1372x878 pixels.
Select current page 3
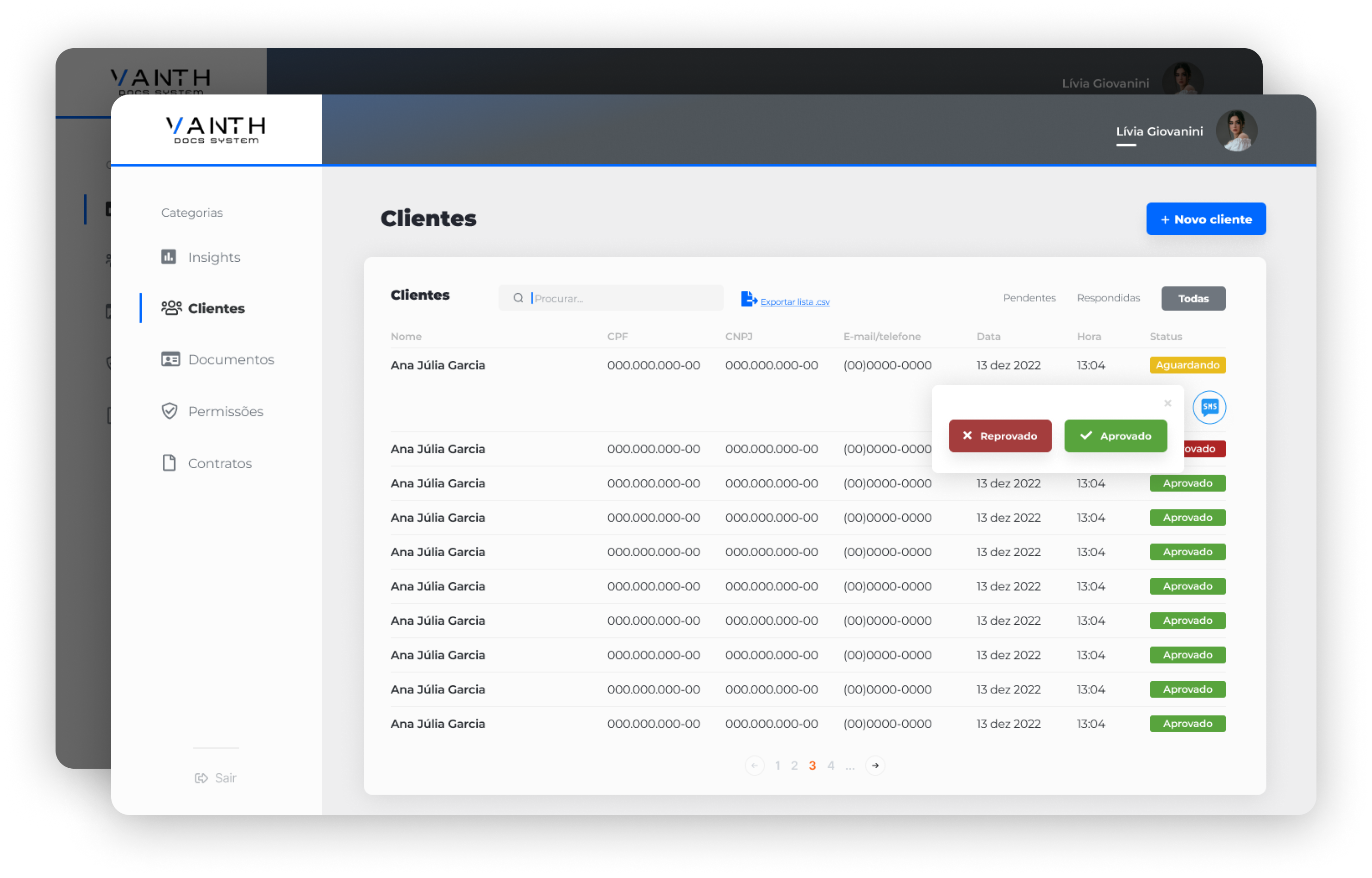tap(812, 765)
